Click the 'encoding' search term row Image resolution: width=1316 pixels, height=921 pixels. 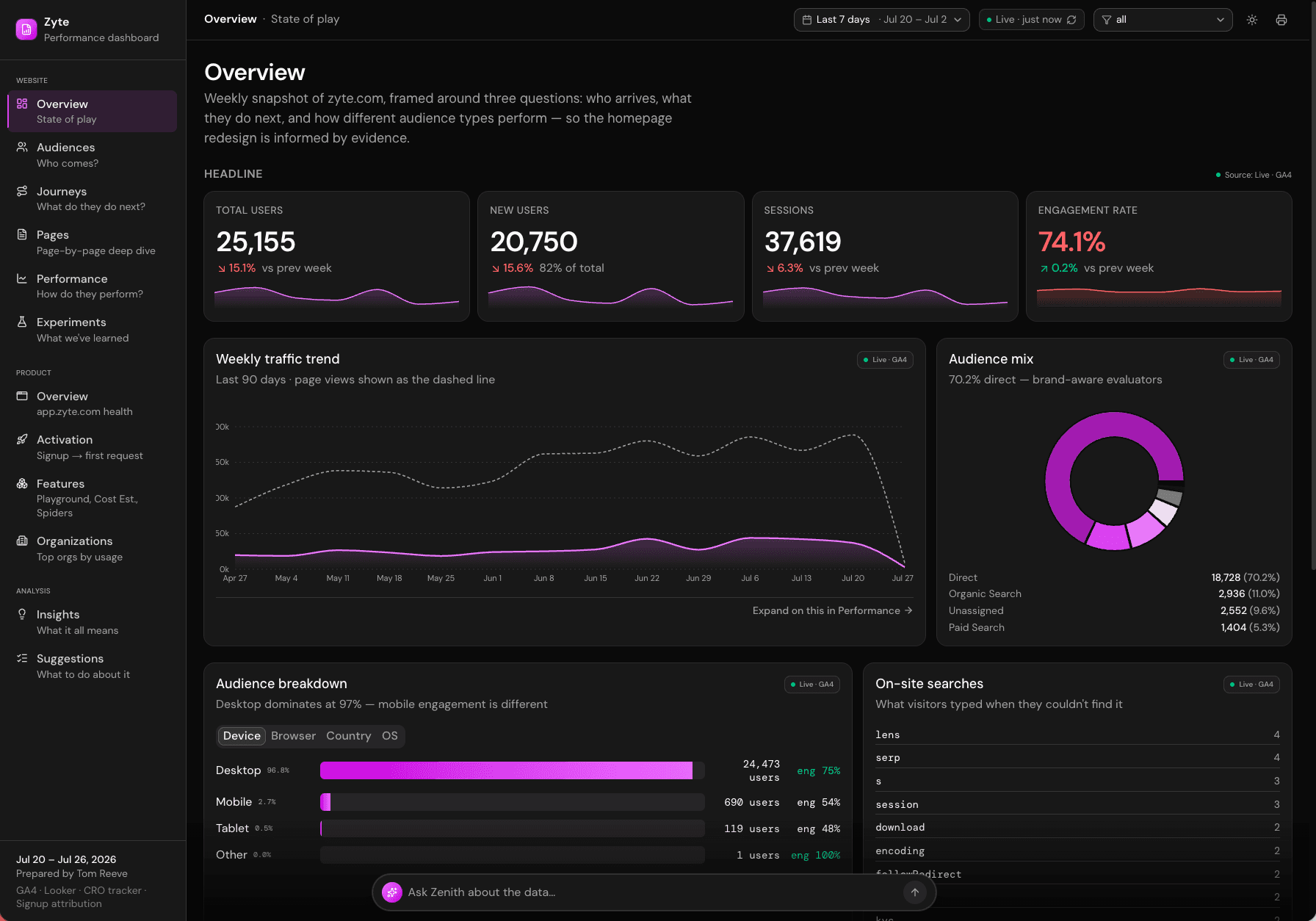pos(1077,850)
